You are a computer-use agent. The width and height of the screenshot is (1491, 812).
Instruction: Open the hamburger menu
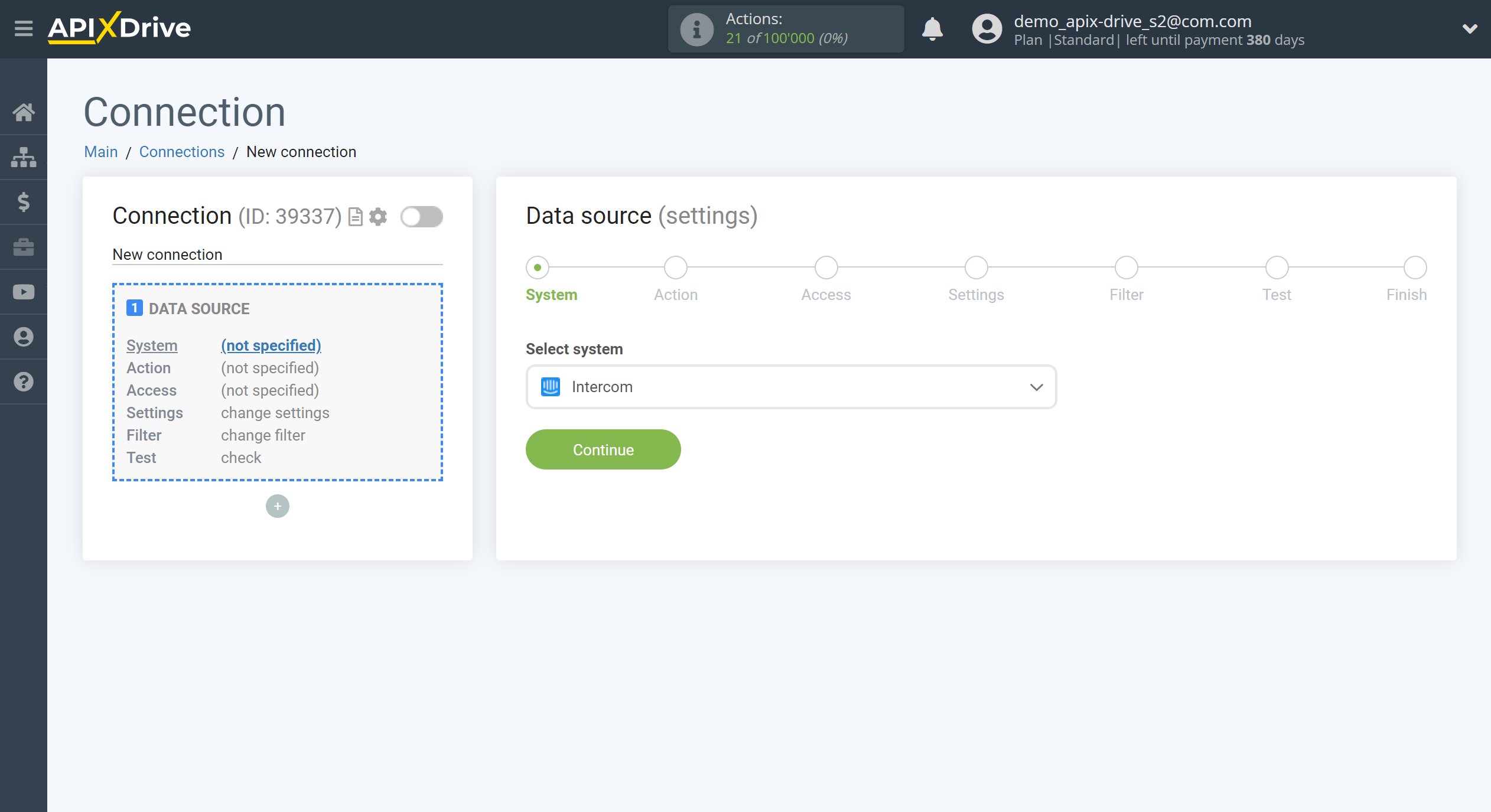pyautogui.click(x=24, y=28)
